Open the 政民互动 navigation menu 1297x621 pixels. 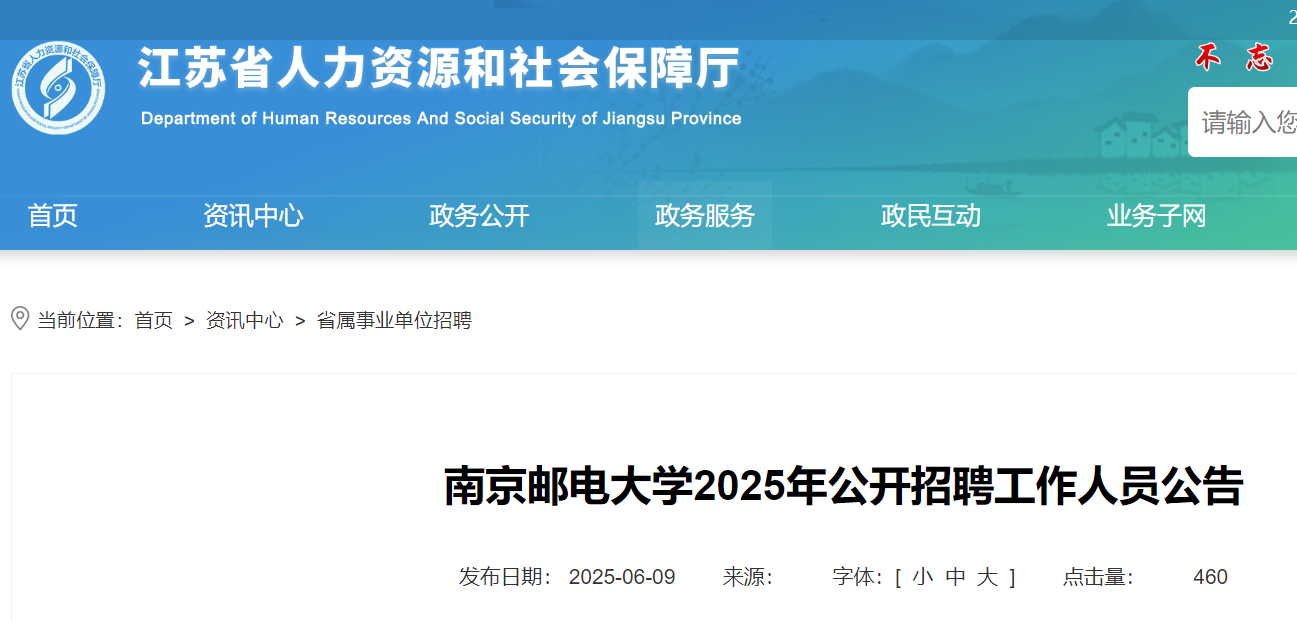931,216
